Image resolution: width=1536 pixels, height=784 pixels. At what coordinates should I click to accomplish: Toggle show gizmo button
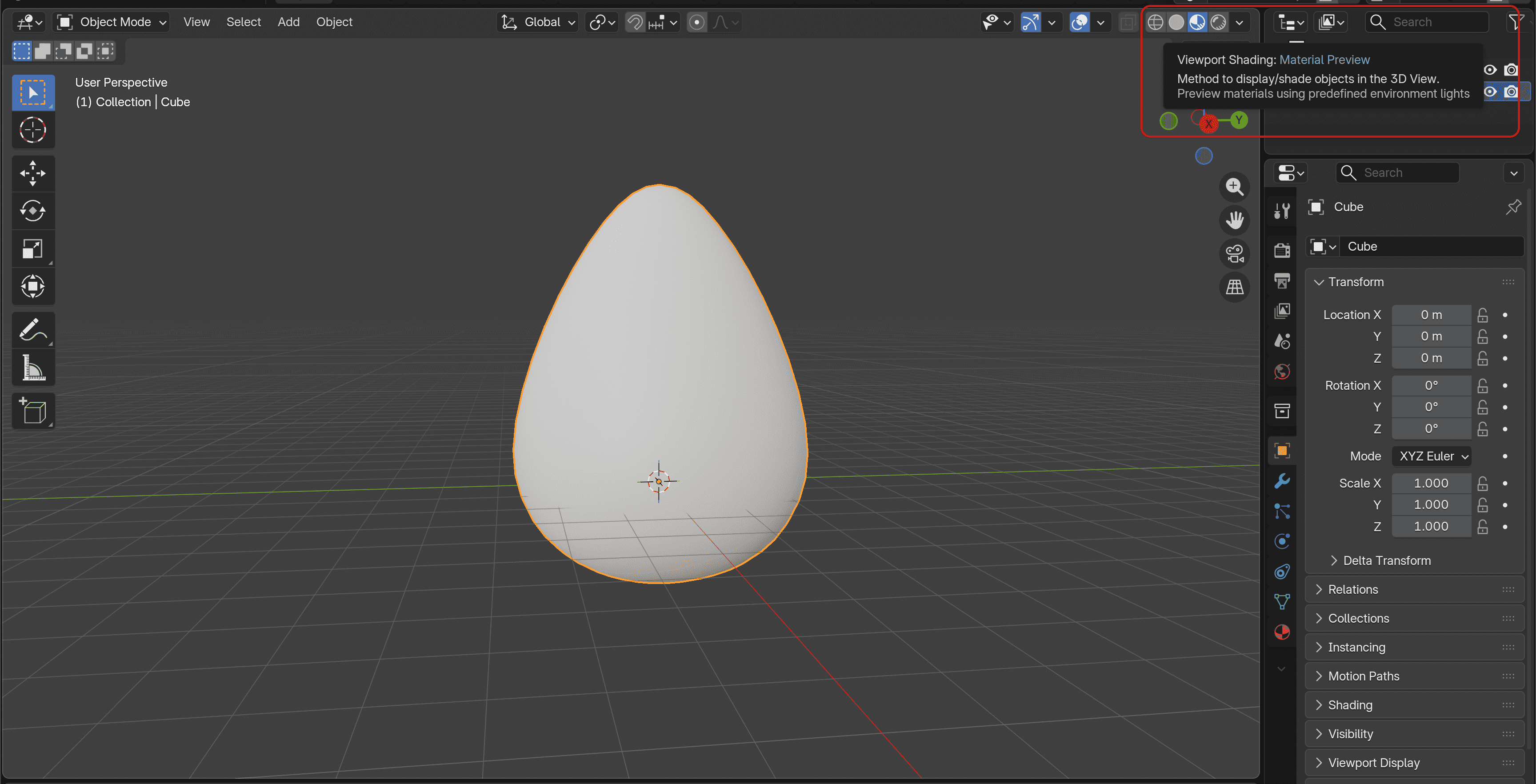1030,23
